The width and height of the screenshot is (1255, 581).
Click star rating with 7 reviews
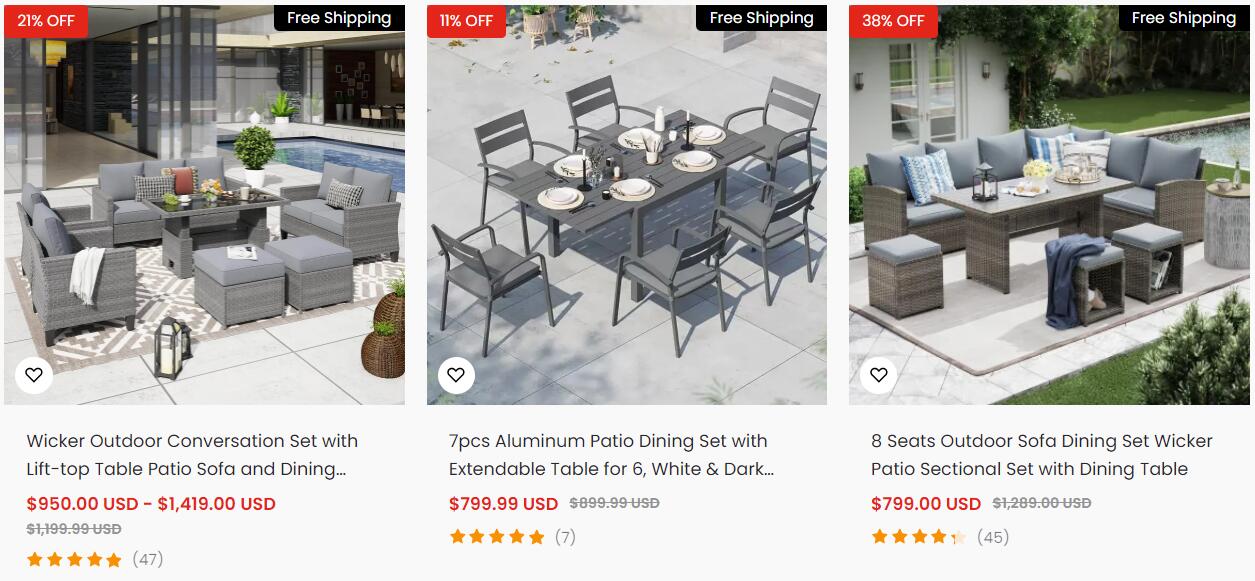coord(497,537)
